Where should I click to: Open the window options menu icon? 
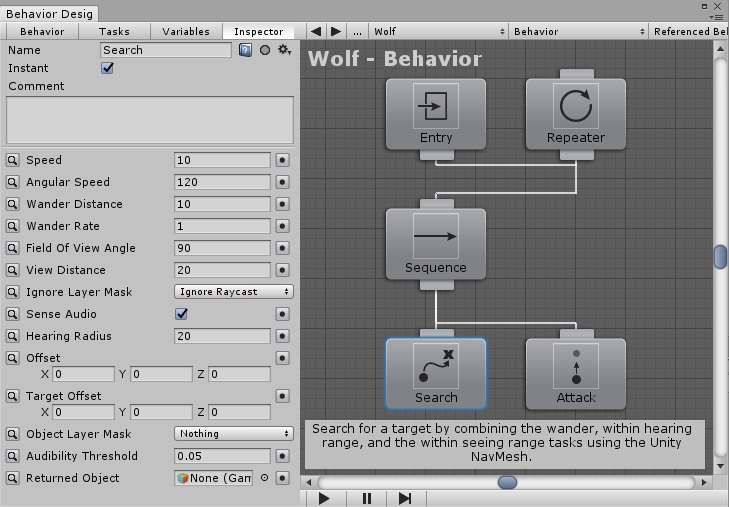click(718, 17)
